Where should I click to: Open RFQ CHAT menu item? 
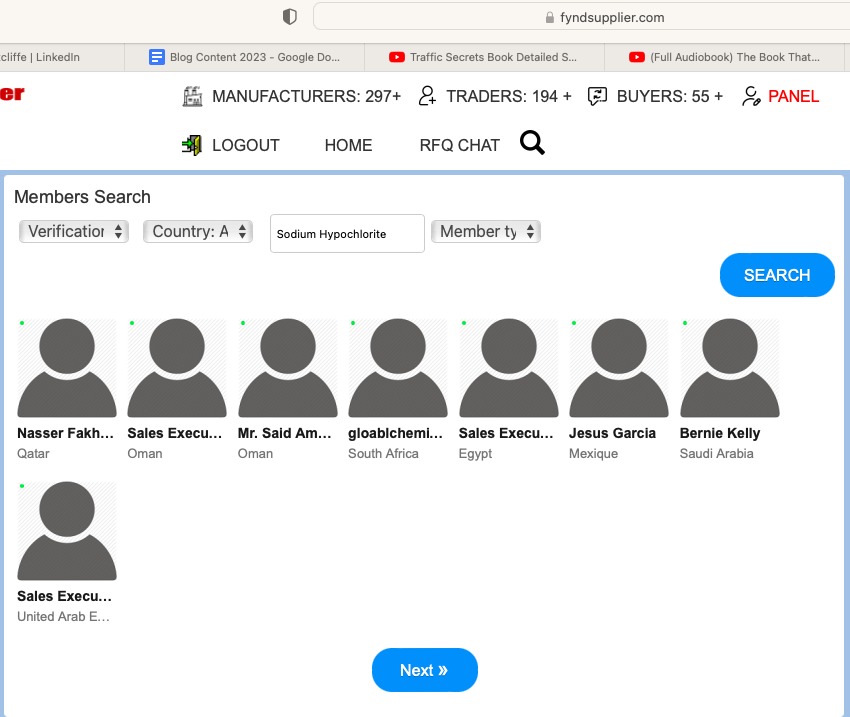point(460,145)
